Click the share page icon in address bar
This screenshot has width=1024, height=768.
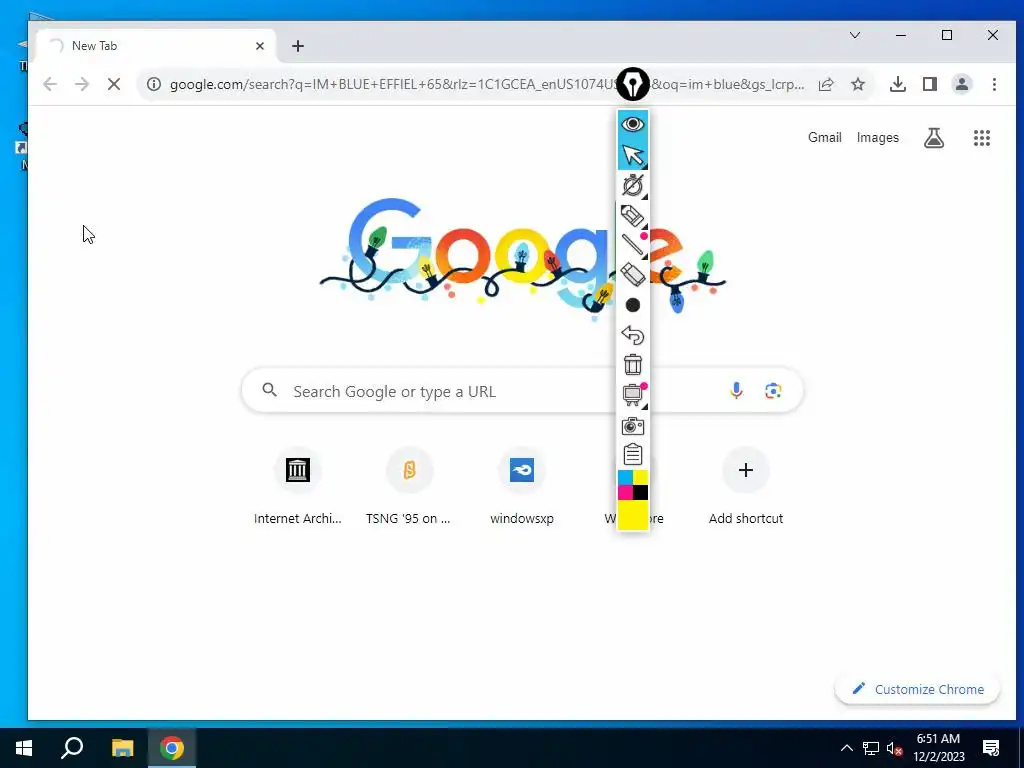[826, 84]
